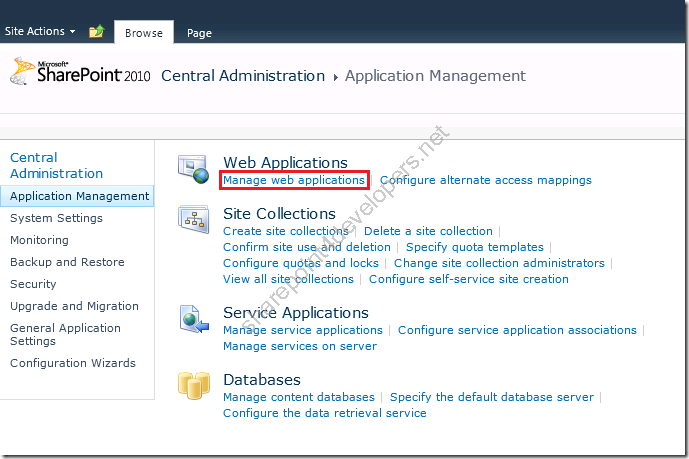Screen dimensions: 689x459
Task: Open Configure the data retrieval service
Action: click(325, 413)
